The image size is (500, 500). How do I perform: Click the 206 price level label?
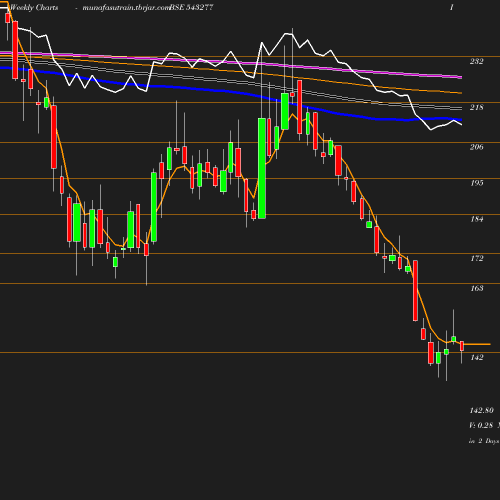pos(476,147)
